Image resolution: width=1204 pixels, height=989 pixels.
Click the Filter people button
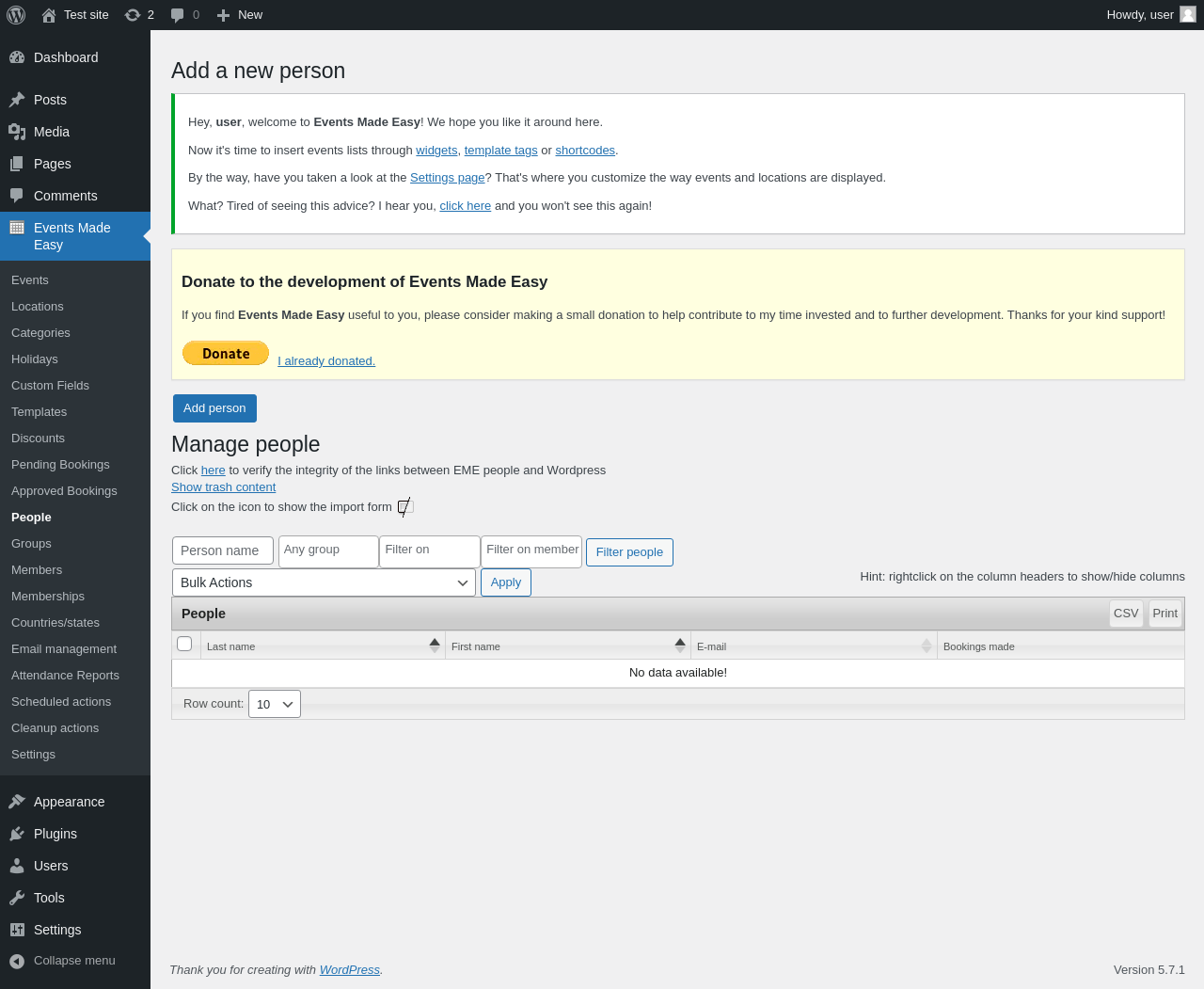coord(629,552)
